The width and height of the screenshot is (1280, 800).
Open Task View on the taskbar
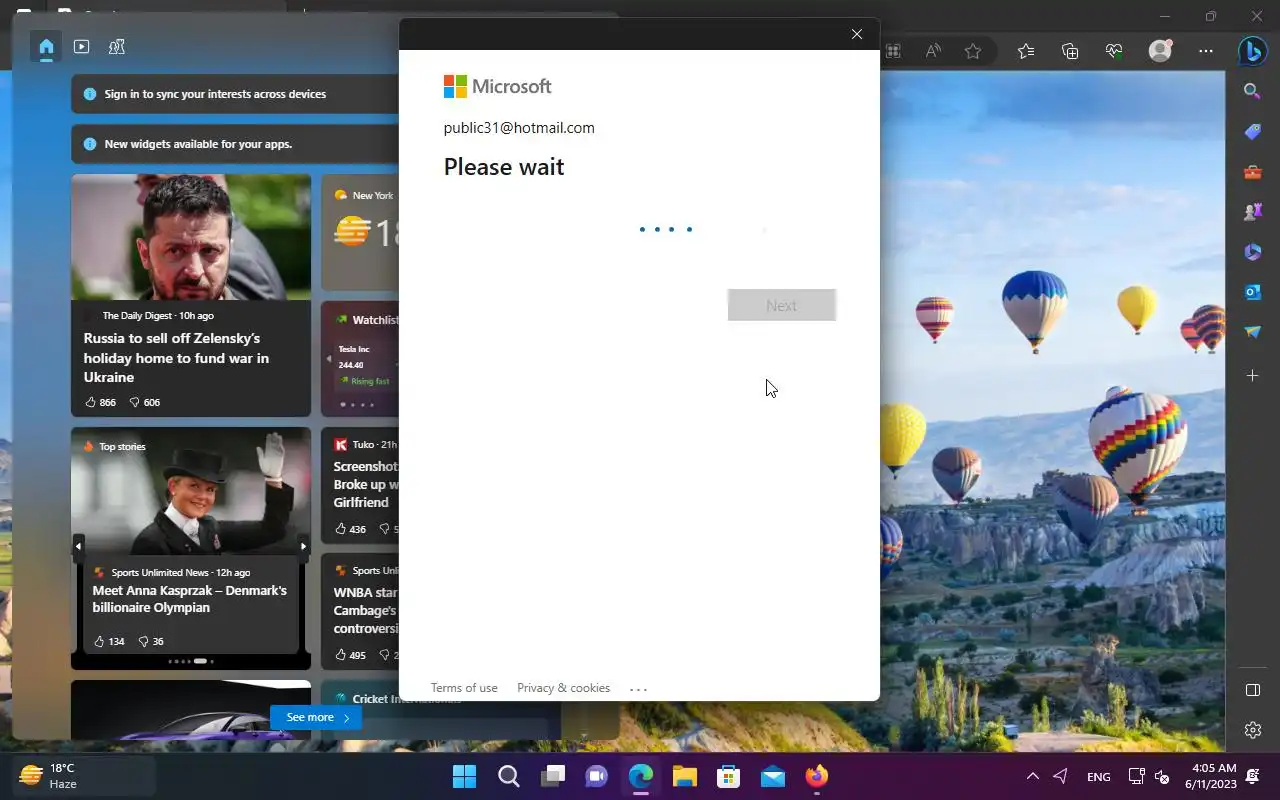click(552, 776)
